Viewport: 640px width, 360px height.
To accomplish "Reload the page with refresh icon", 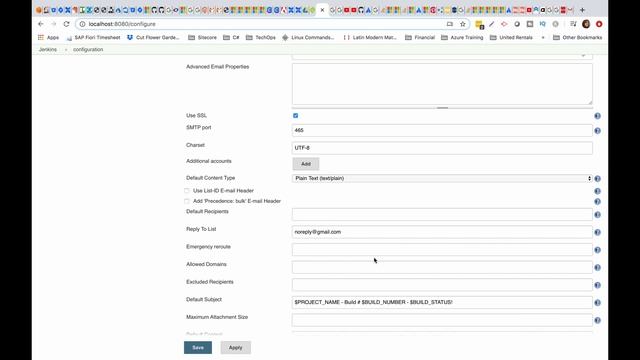I will (67, 24).
